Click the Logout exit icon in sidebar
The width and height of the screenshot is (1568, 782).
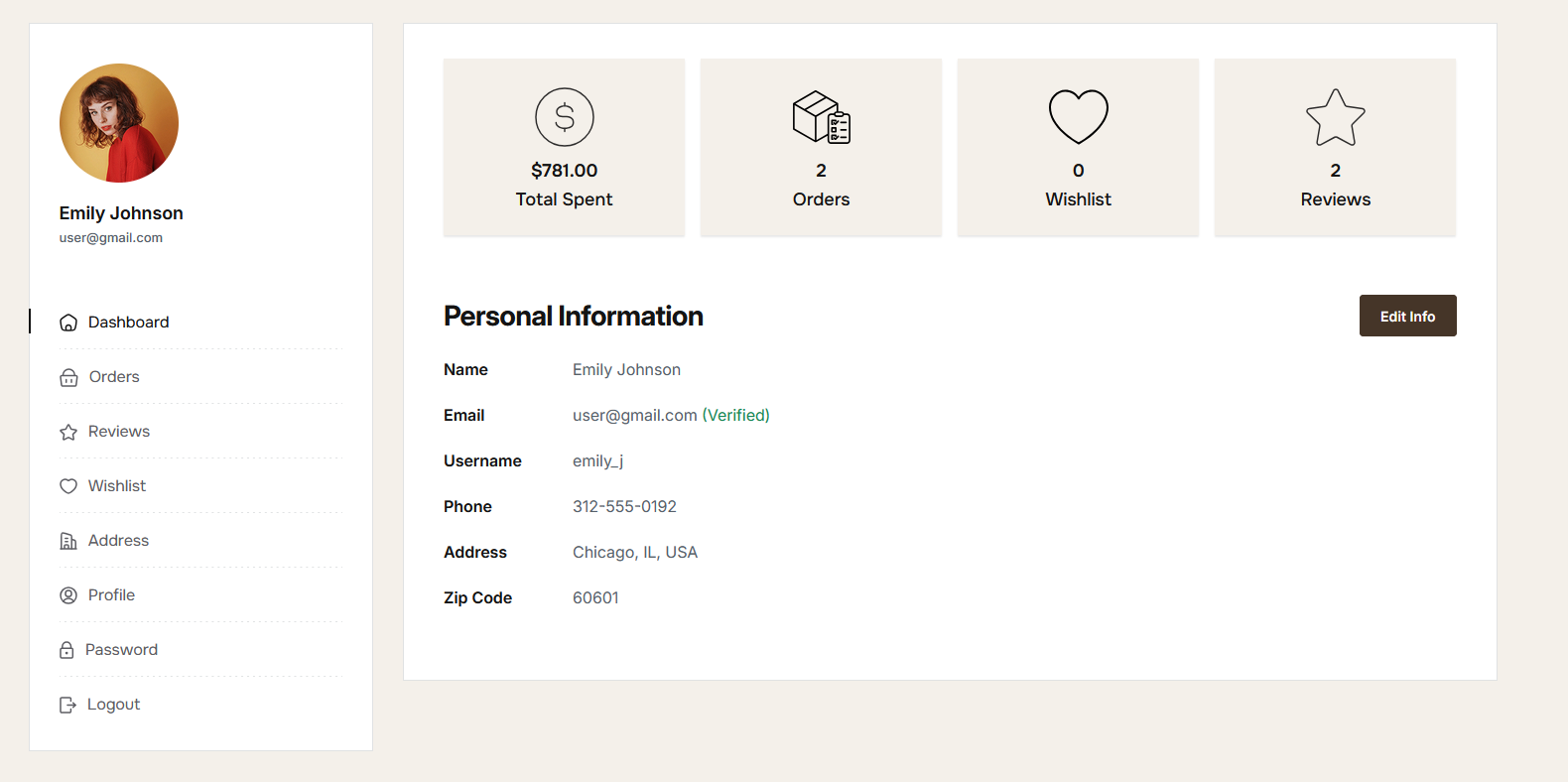click(x=67, y=705)
